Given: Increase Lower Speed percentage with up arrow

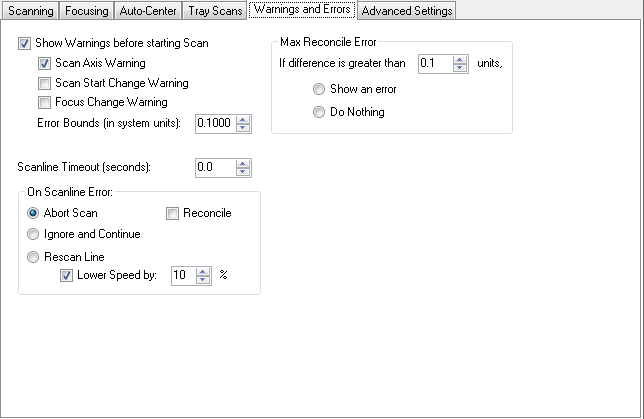Looking at the screenshot, I should (x=203, y=271).
